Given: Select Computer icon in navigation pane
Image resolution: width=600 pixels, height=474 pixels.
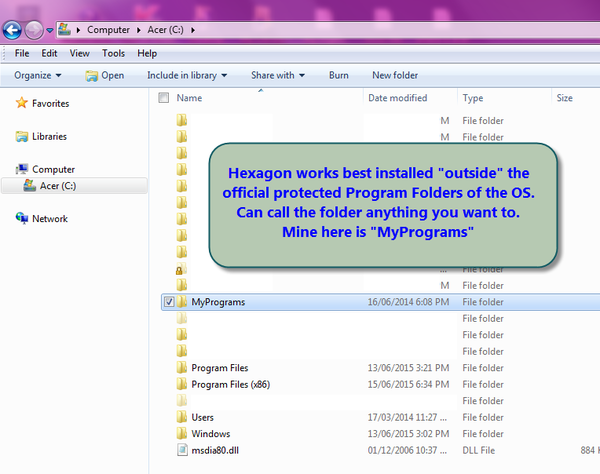Looking at the screenshot, I should tap(21, 169).
